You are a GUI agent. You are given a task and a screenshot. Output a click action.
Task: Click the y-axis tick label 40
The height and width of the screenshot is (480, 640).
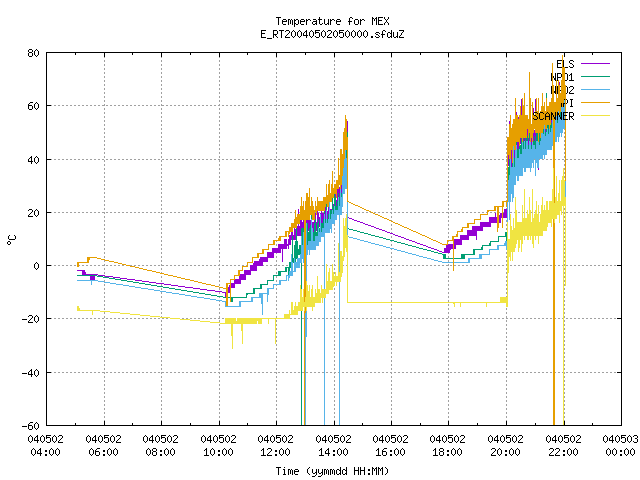pos(34,160)
